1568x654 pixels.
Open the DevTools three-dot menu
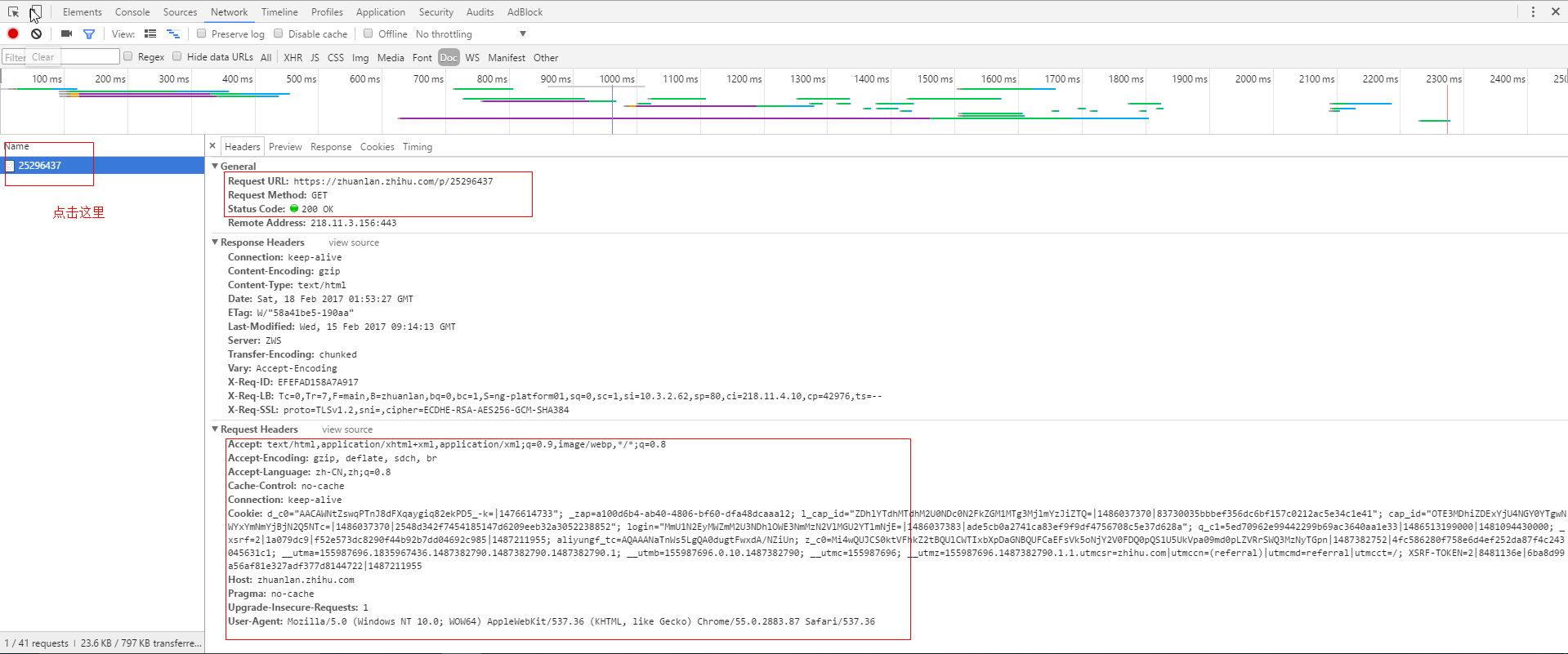tap(1533, 11)
